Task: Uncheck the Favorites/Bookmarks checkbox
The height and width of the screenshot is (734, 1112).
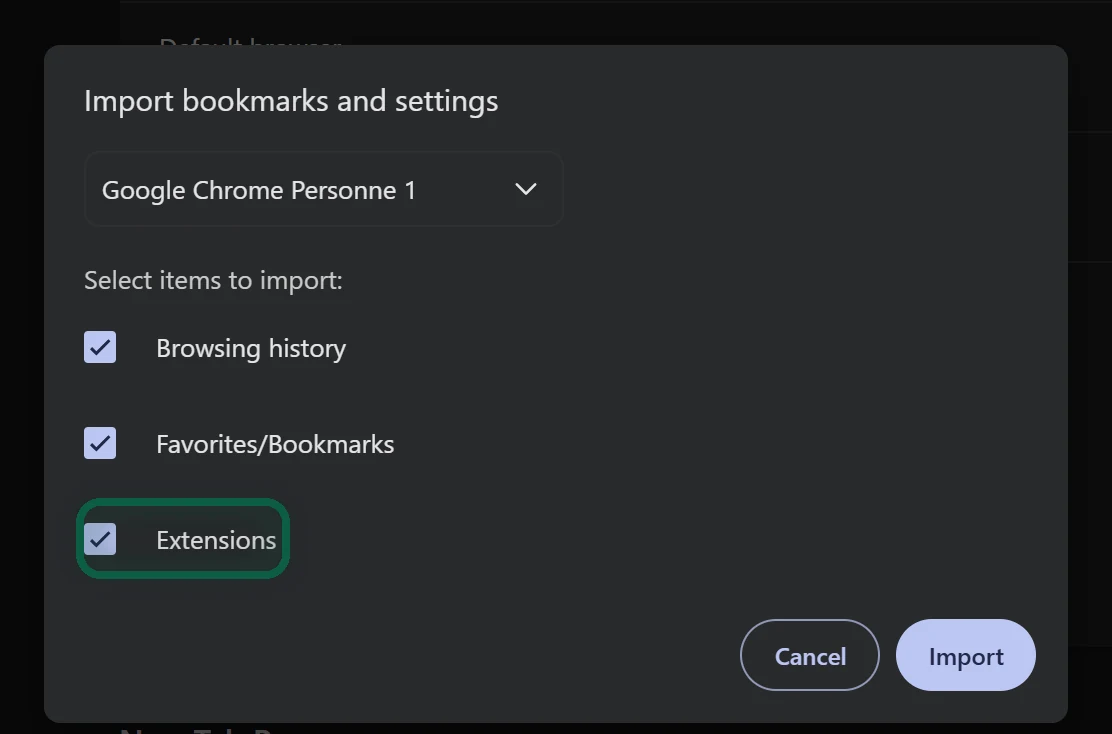Action: (x=100, y=443)
